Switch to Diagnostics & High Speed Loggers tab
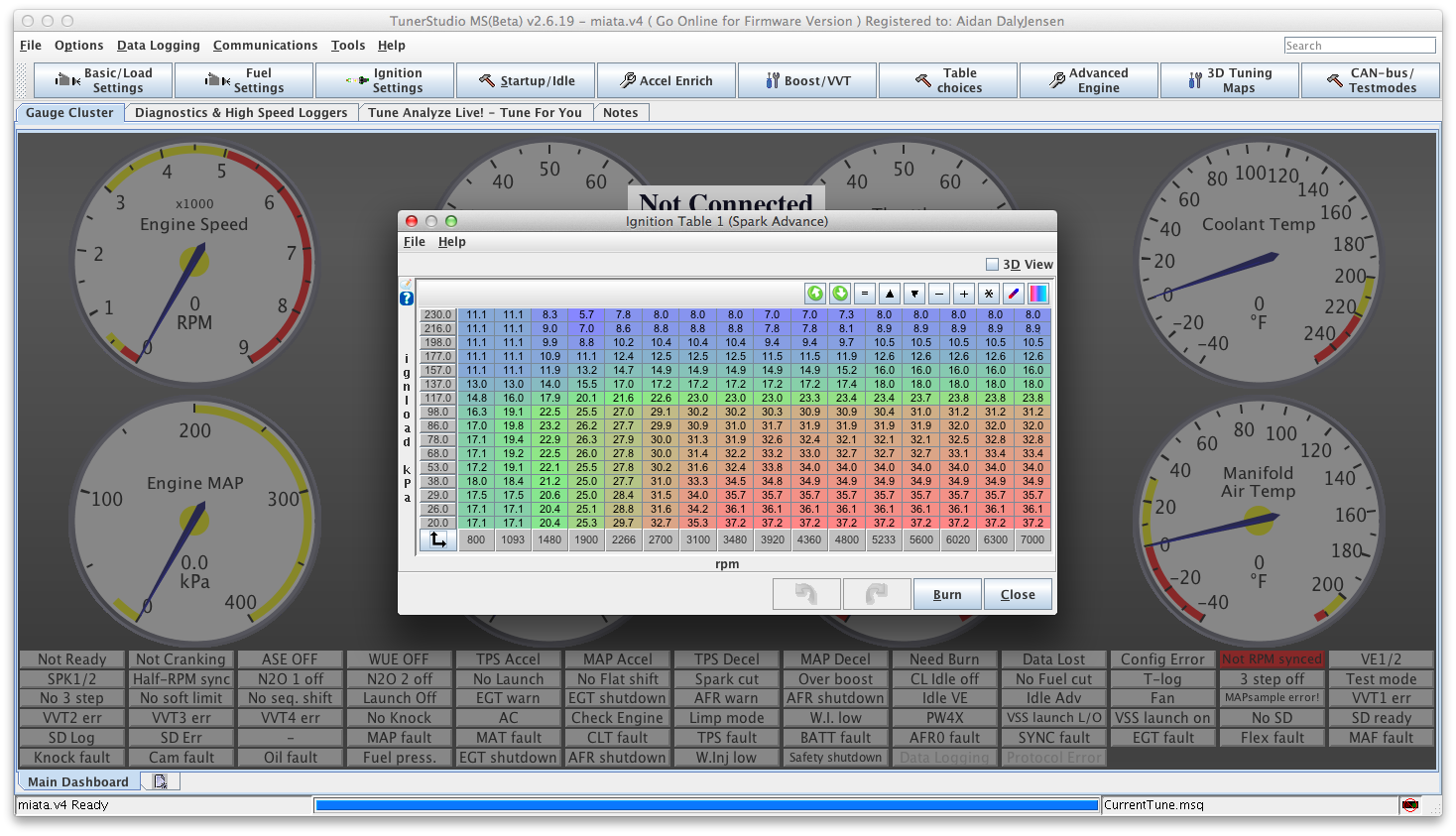1456x836 pixels. coord(241,113)
